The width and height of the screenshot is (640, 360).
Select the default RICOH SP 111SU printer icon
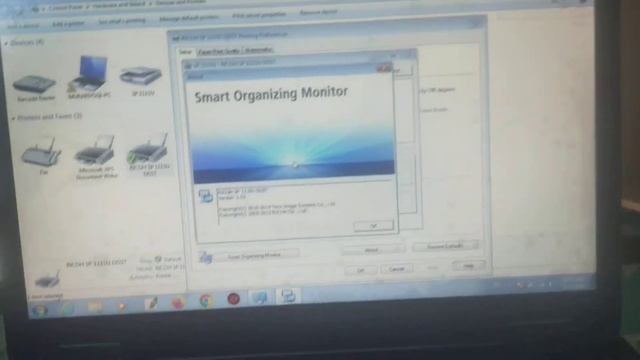(149, 149)
